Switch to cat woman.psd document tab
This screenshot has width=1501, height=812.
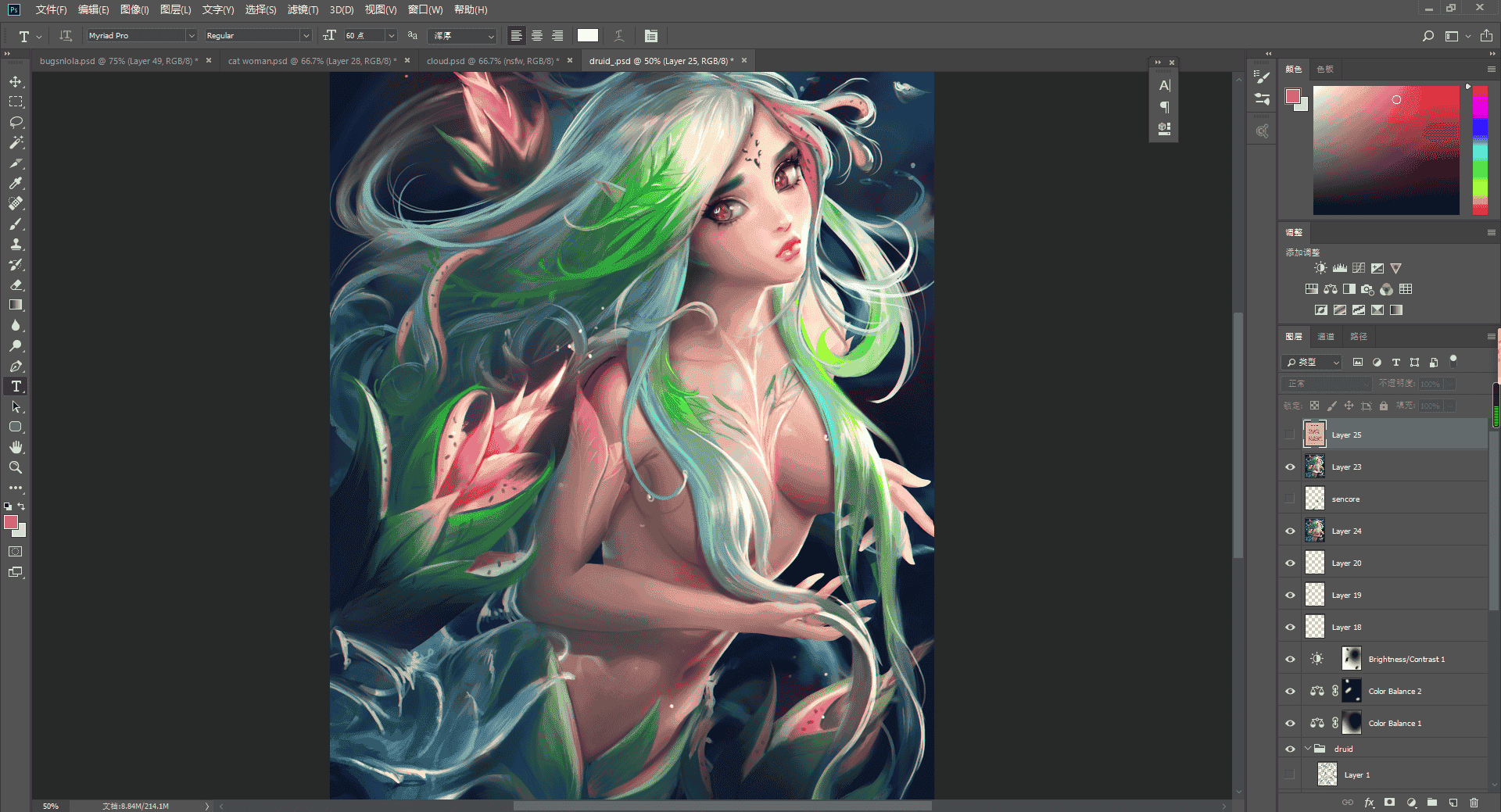coord(312,61)
